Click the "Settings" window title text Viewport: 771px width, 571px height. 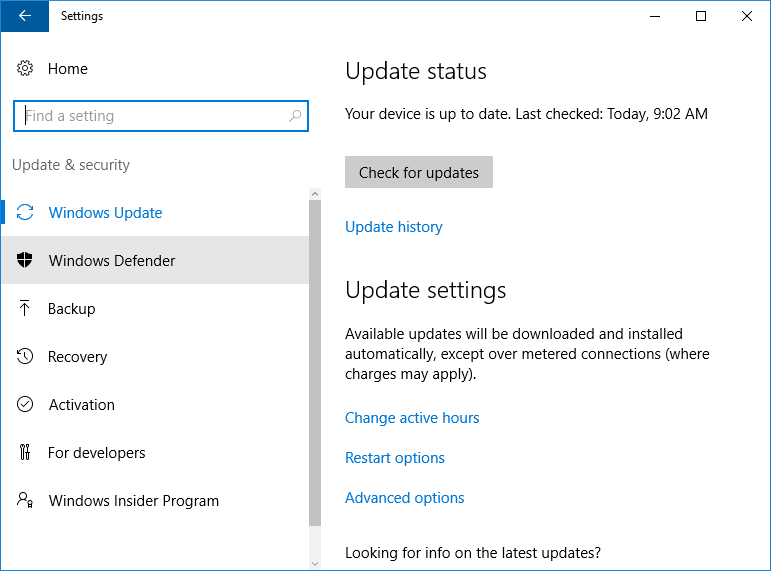(82, 16)
